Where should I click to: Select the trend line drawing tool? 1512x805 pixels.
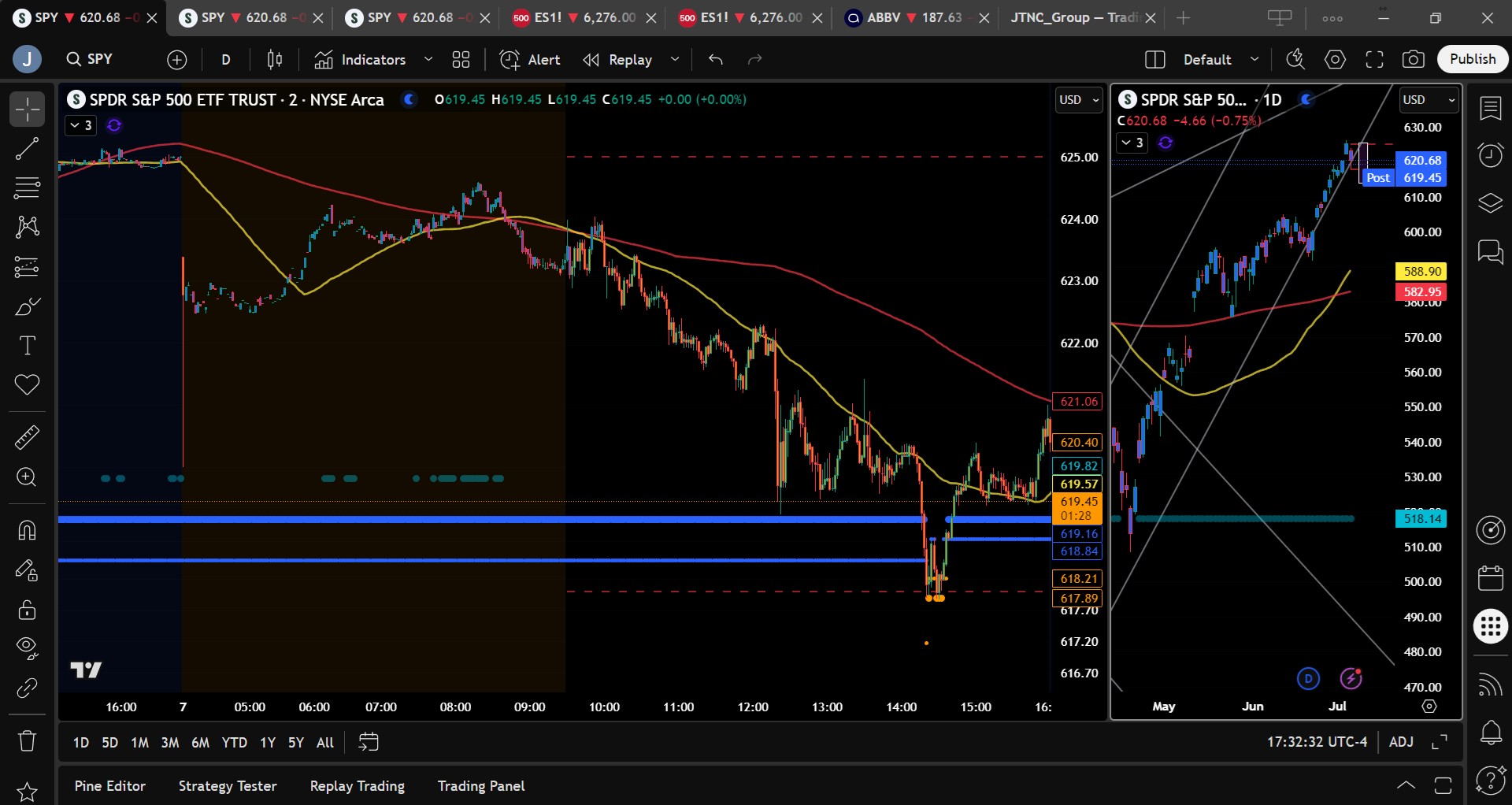[x=27, y=148]
